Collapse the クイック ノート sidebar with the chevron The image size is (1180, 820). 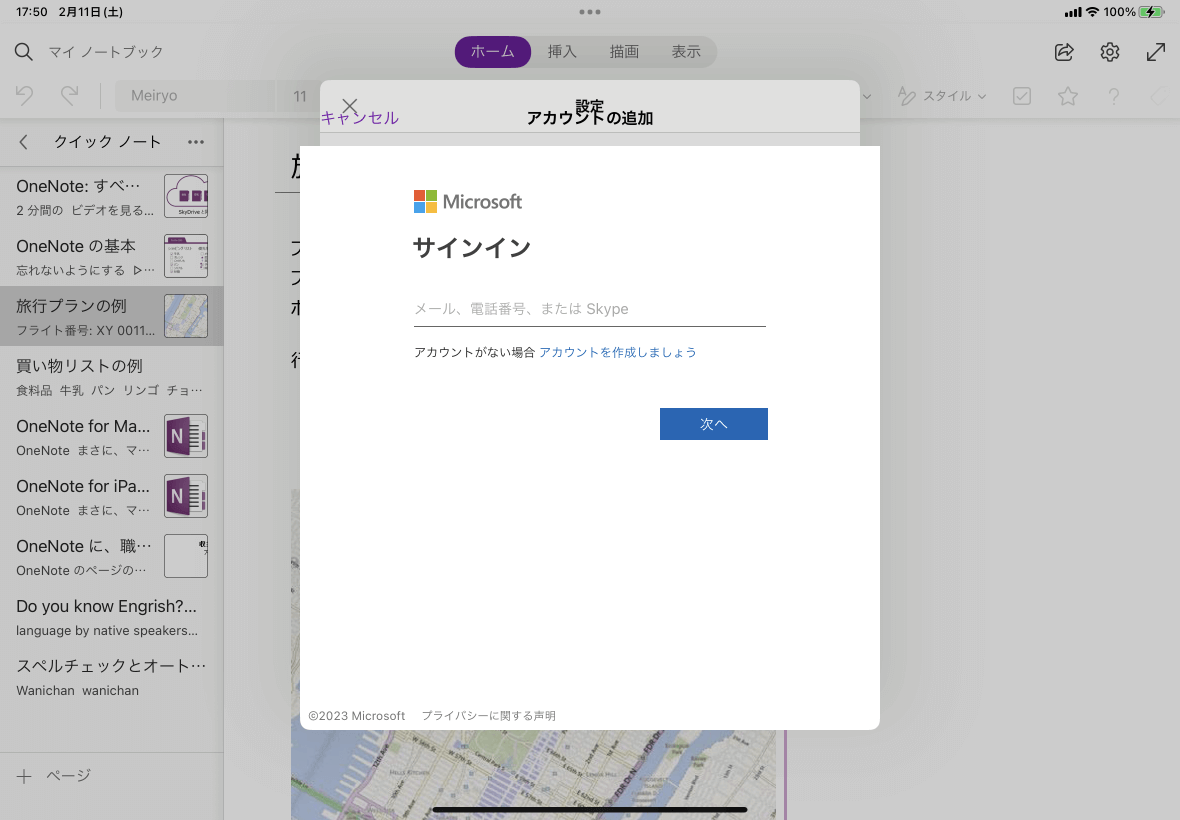(x=22, y=142)
